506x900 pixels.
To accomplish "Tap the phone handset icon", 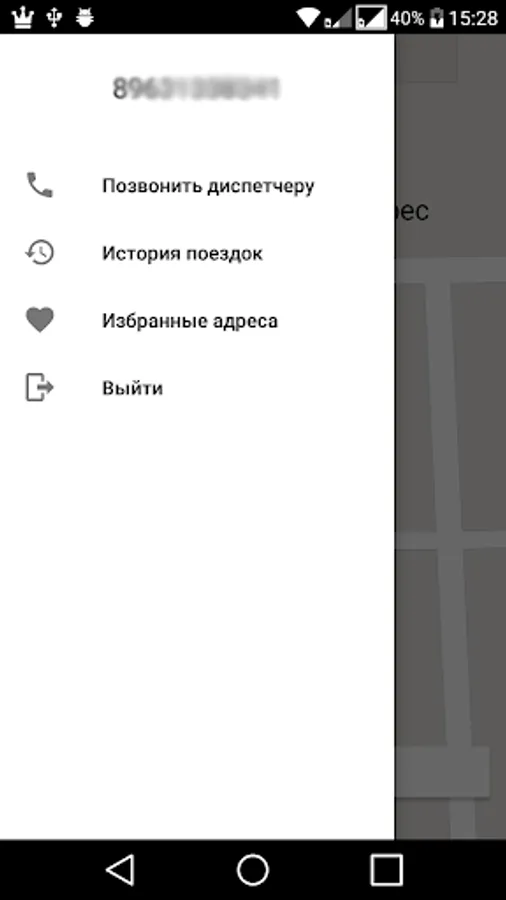I will pos(40,185).
